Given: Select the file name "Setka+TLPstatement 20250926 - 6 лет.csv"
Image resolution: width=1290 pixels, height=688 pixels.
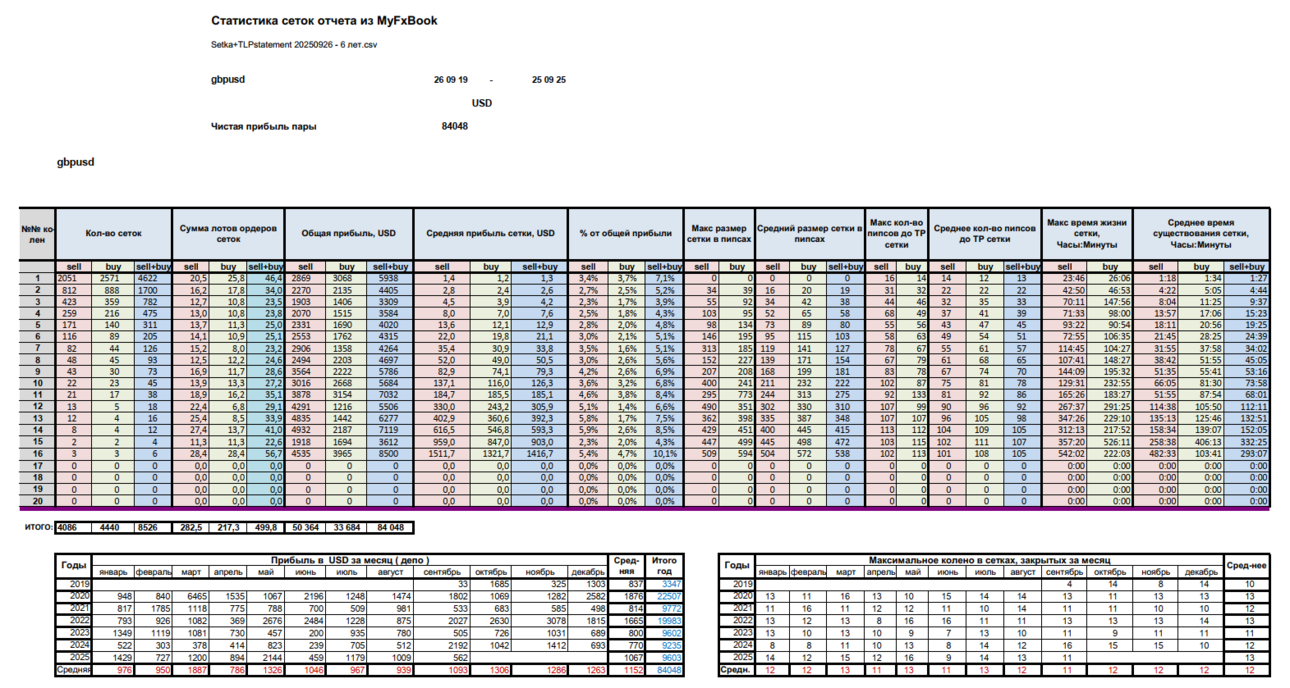Looking at the screenshot, I should point(294,45).
